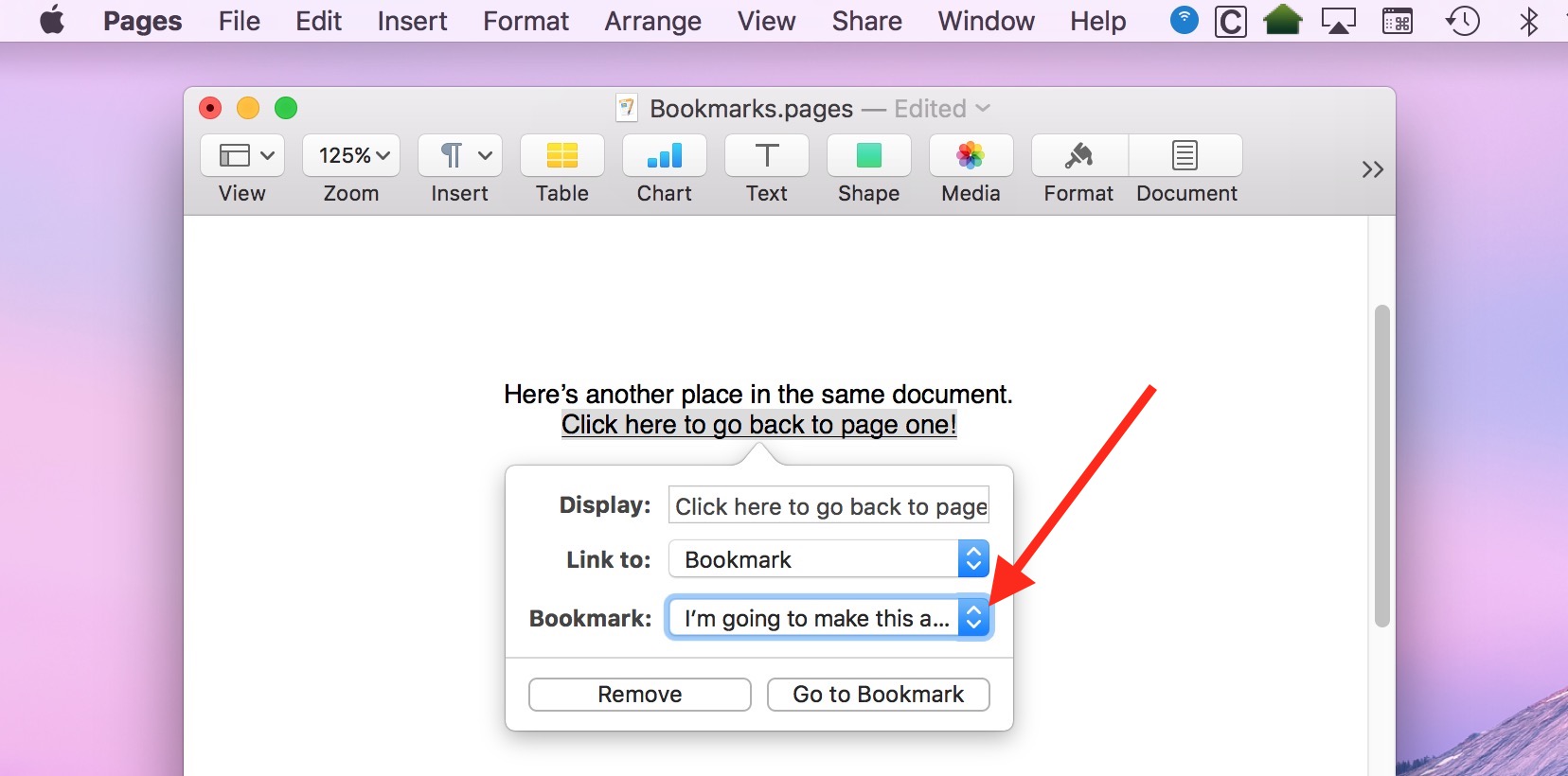Click the Bookmarks.pages document proxy icon
1568x776 pixels.
click(x=626, y=108)
